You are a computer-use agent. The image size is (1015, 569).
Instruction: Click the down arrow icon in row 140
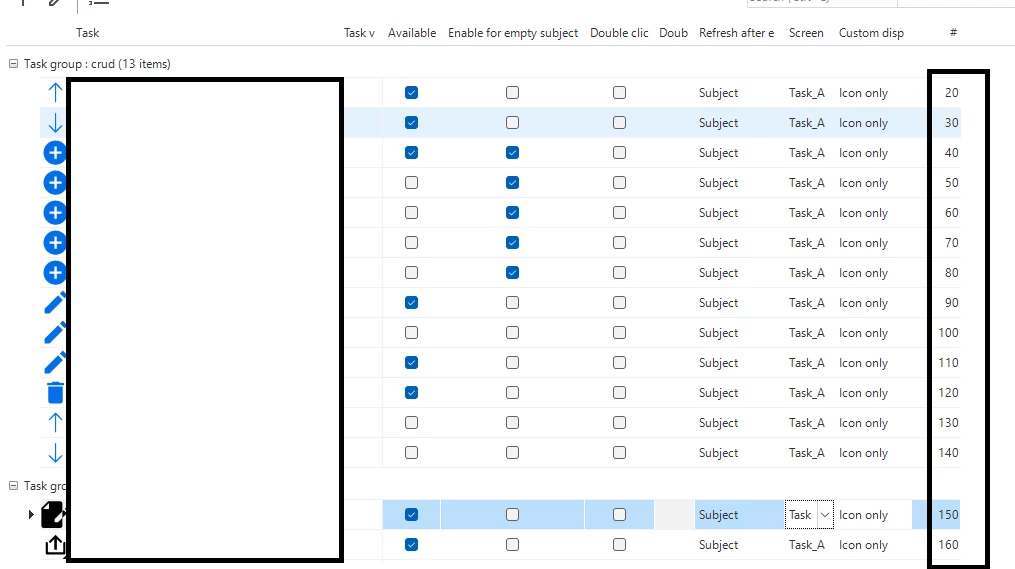(x=55, y=452)
